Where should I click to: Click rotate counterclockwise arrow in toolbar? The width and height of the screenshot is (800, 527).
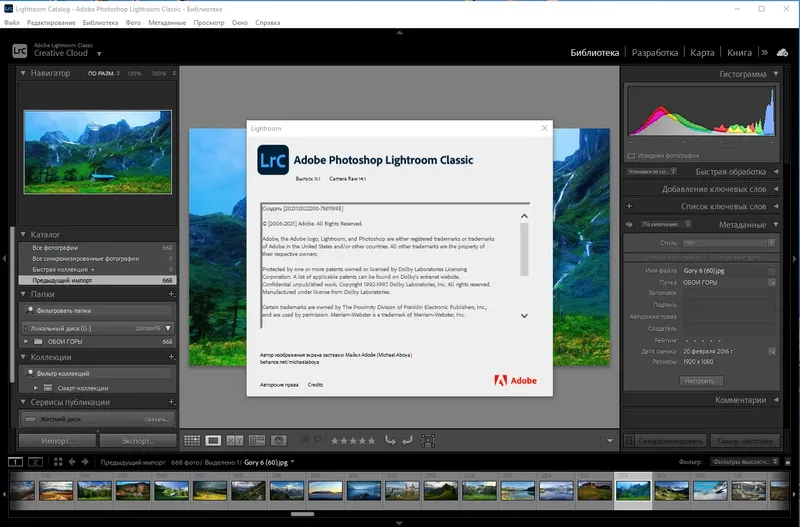[x=390, y=441]
